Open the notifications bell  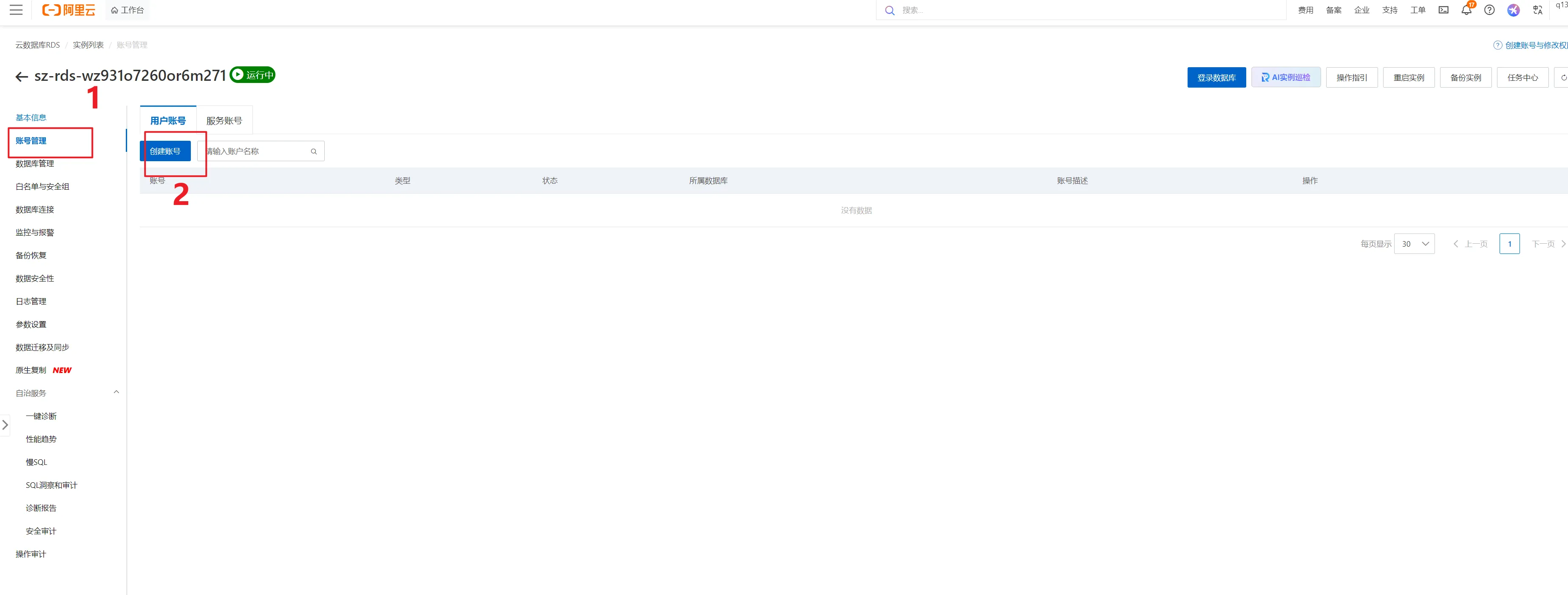(1466, 10)
